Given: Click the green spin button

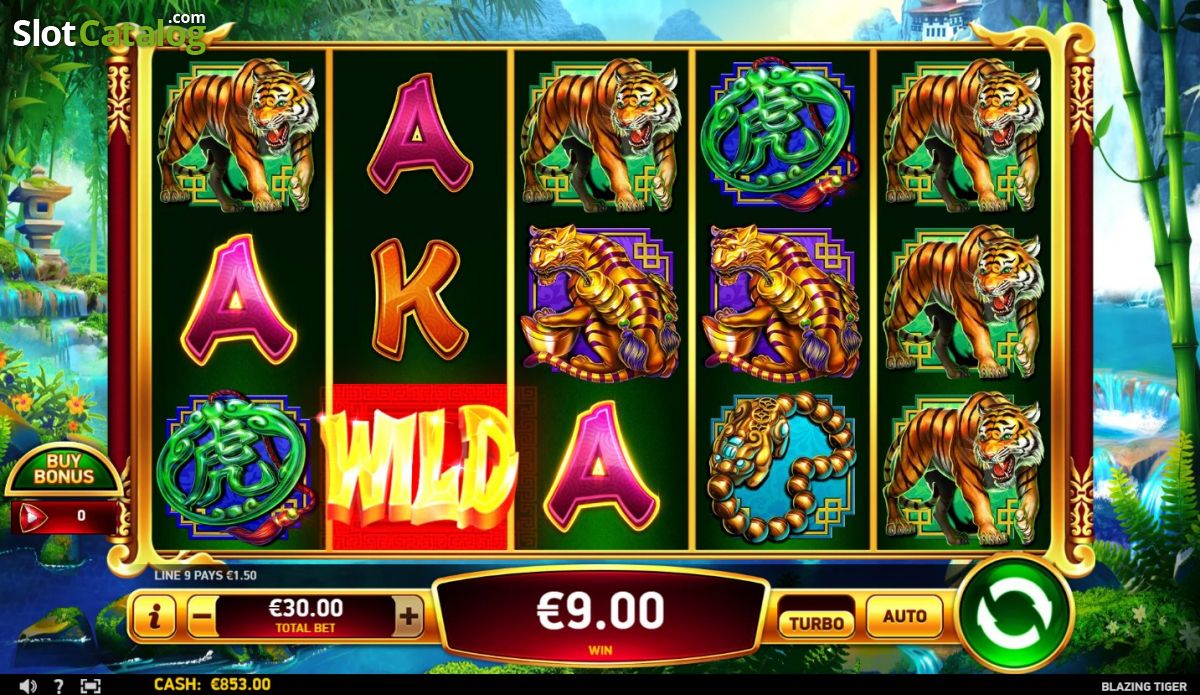Looking at the screenshot, I should pos(1014,613).
